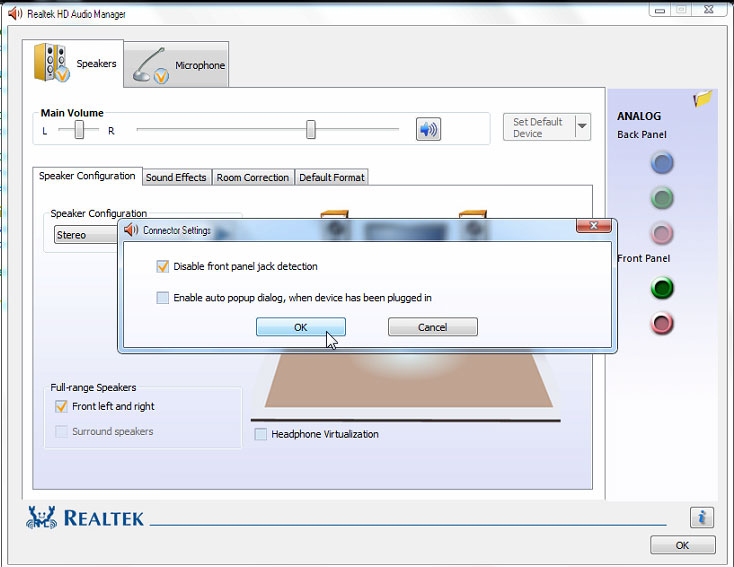Screen dimensions: 734x567
Task: Open the Speaker Configuration Stereo dropdown
Action: [x=86, y=235]
